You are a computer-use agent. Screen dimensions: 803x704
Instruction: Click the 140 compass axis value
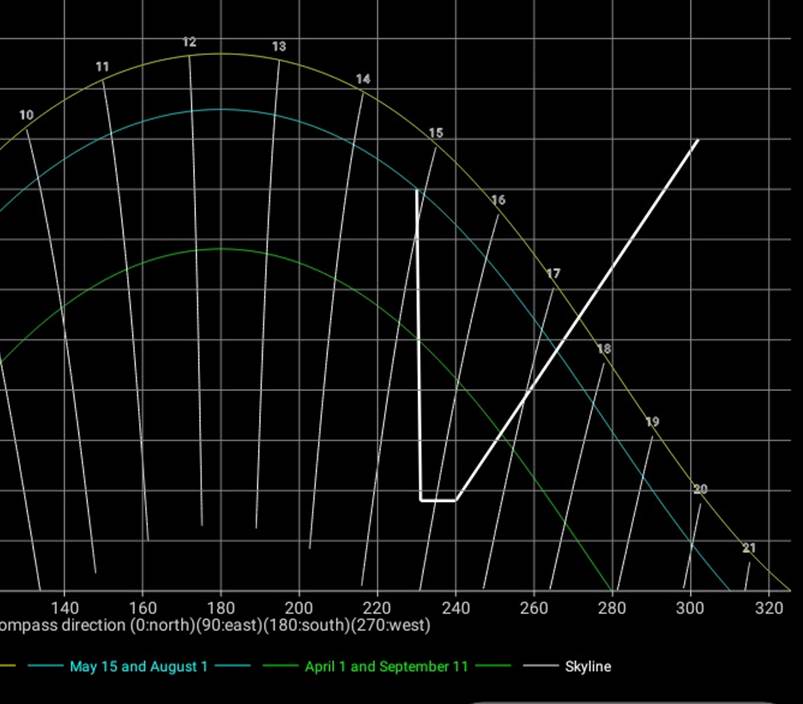(65, 608)
